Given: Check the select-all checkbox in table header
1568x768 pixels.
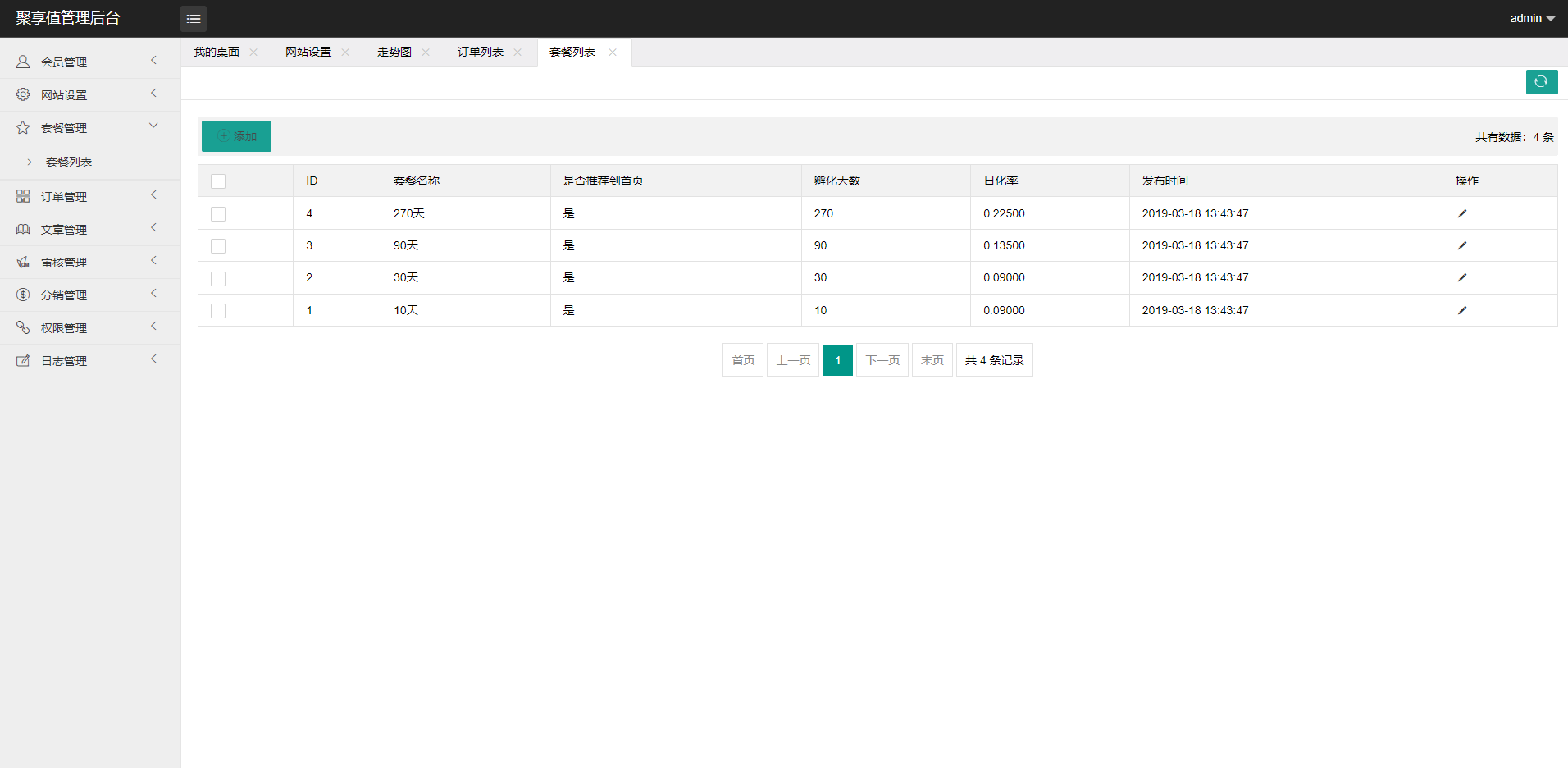Looking at the screenshot, I should [218, 181].
